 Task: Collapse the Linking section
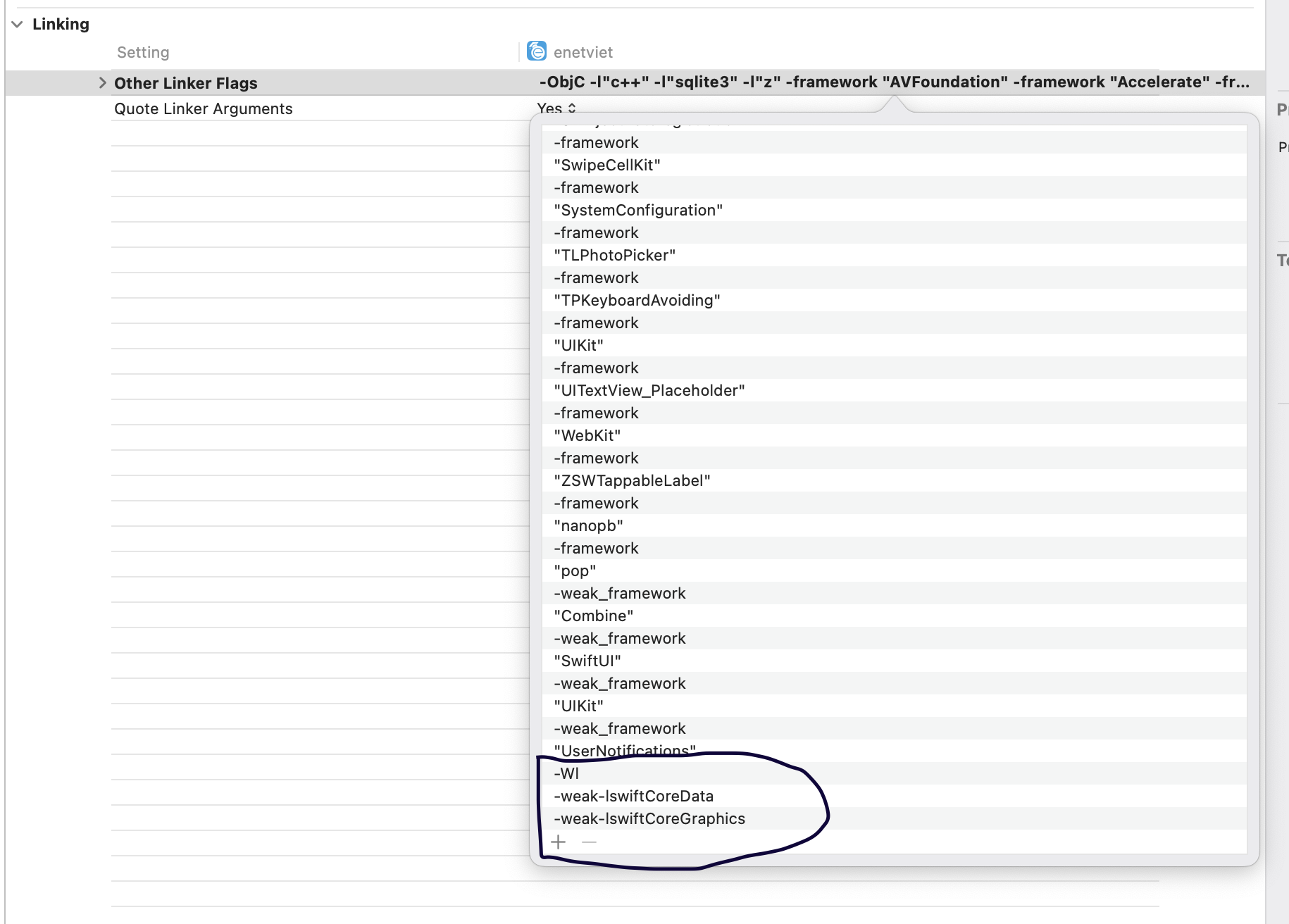pyautogui.click(x=17, y=24)
